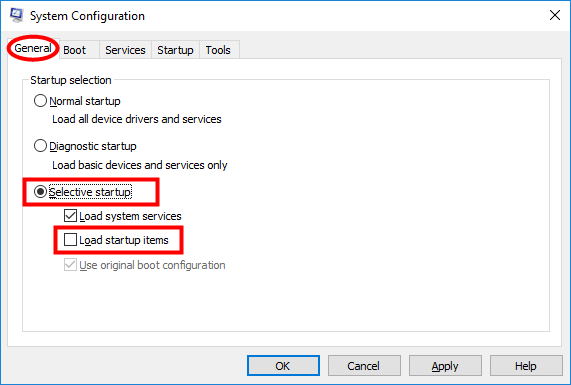
Task: Switch to the General tab
Action: point(33,48)
